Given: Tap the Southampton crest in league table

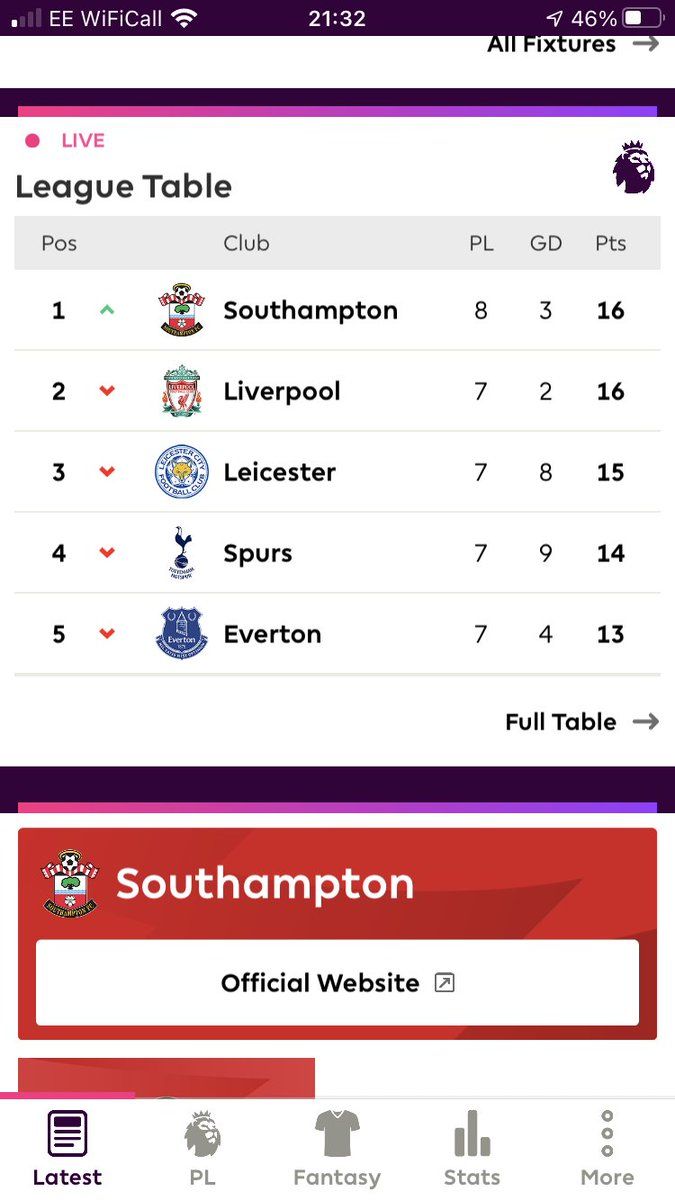Looking at the screenshot, I should pos(182,310).
